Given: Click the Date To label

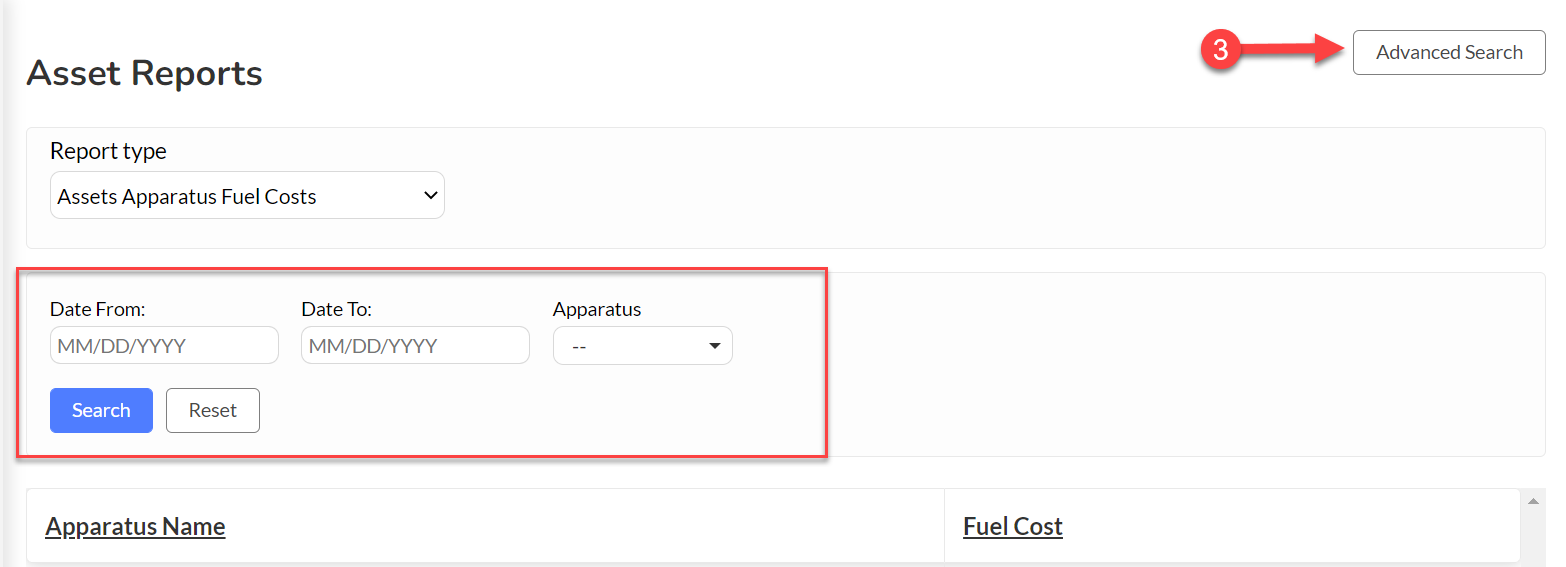Looking at the screenshot, I should pos(336,309).
